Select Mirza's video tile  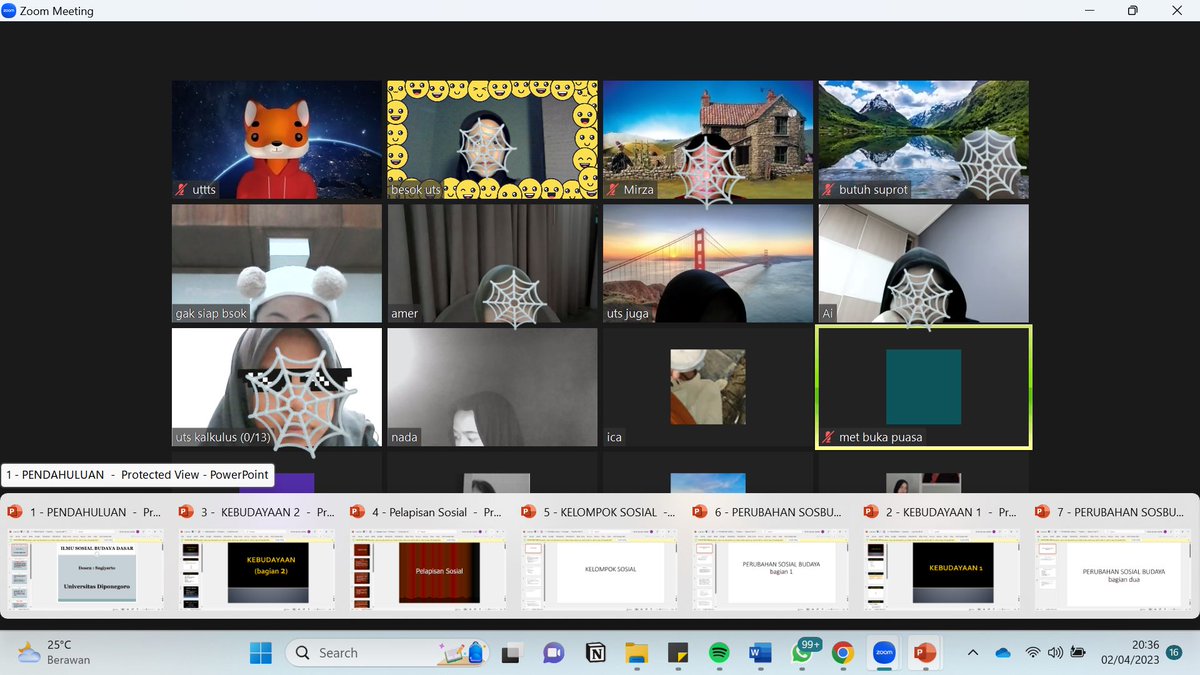tap(708, 139)
